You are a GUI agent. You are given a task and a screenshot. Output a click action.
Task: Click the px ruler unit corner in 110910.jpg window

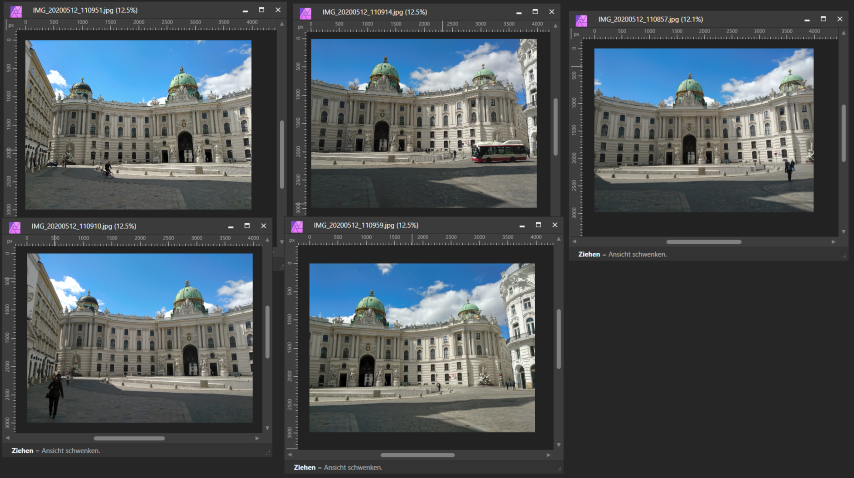[9, 241]
